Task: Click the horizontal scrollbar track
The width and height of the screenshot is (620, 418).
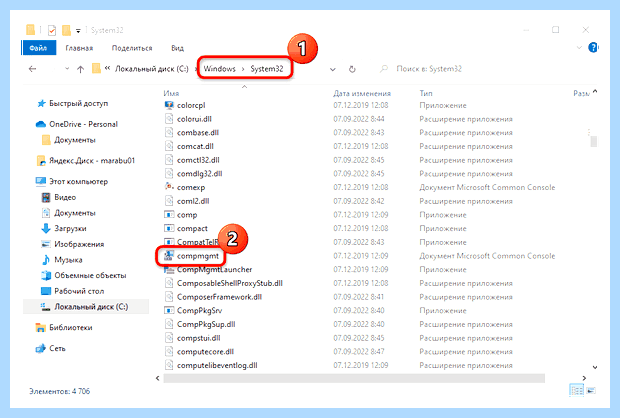Action: click(x=354, y=378)
